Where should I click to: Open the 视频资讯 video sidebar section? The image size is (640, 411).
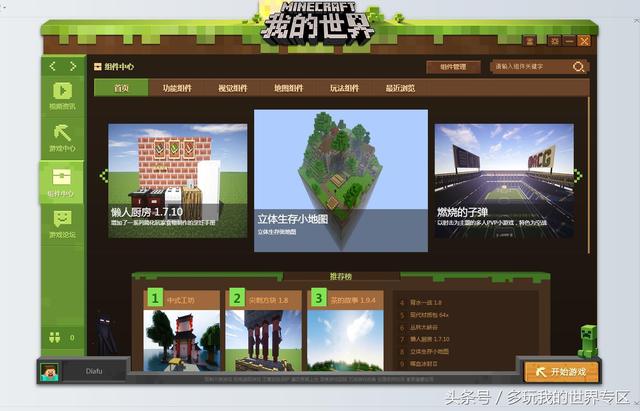(x=62, y=96)
